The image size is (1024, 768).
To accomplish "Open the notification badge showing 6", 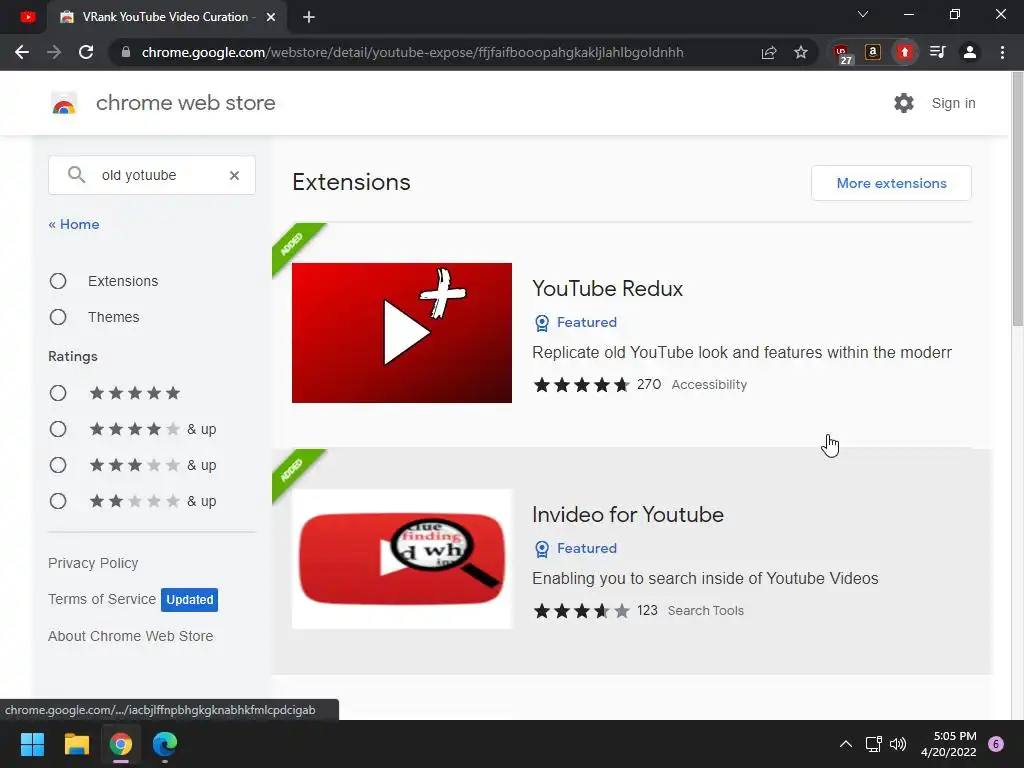I will [996, 744].
